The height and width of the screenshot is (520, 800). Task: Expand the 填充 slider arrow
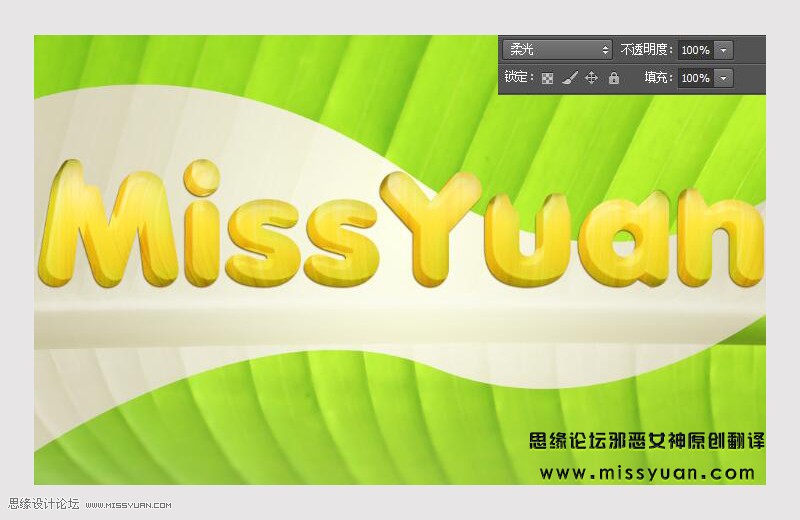tap(723, 78)
